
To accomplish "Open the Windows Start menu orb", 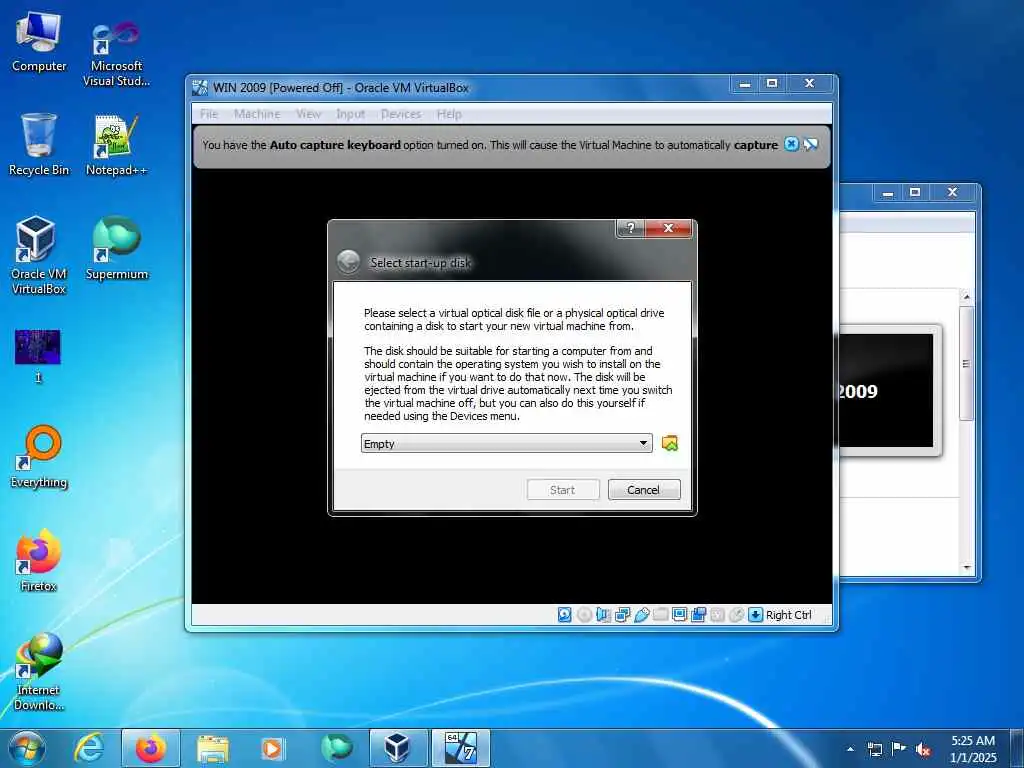I will click(27, 748).
